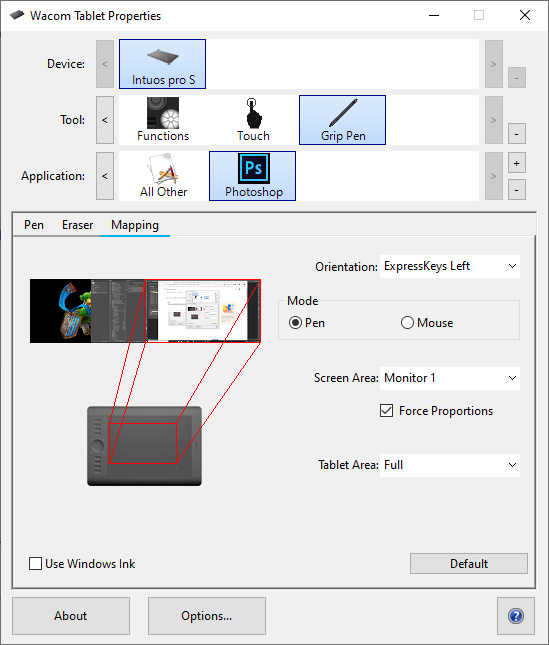Open the Options... dialog

pyautogui.click(x=207, y=616)
